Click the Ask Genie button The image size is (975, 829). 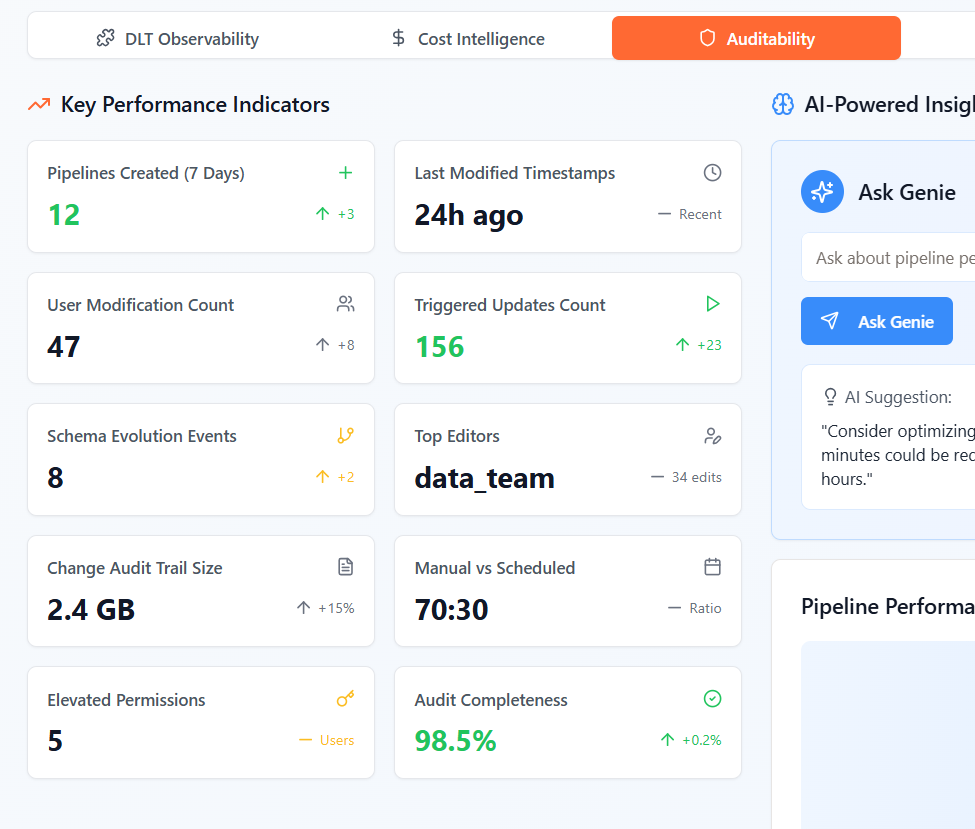876,321
